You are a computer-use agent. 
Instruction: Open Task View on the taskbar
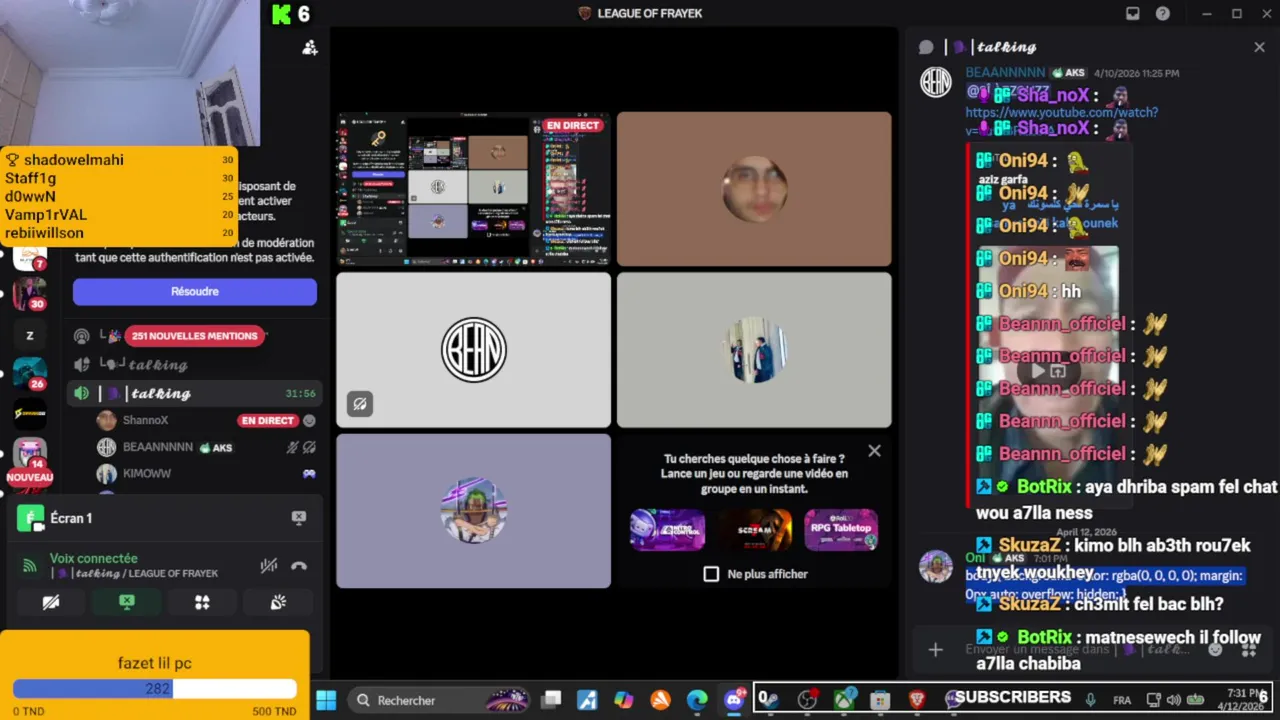[x=551, y=700]
